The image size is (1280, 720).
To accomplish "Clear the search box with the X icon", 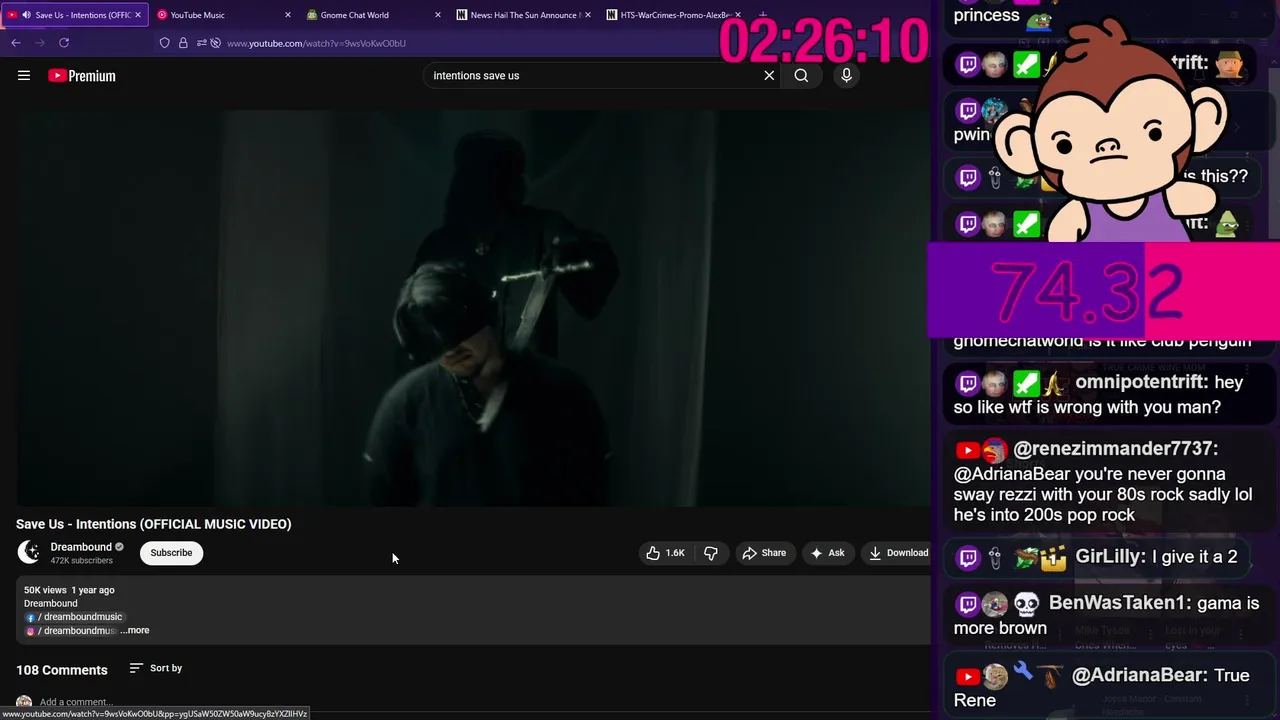I will pyautogui.click(x=769, y=75).
